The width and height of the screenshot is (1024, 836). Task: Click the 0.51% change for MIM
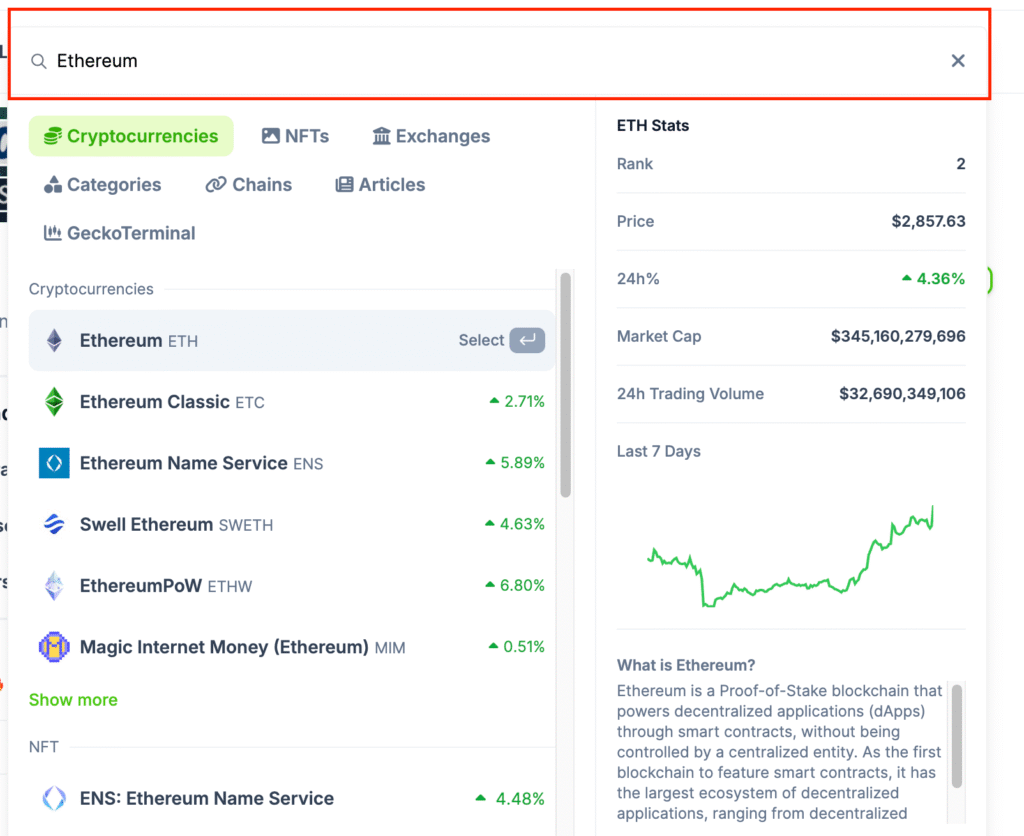517,647
